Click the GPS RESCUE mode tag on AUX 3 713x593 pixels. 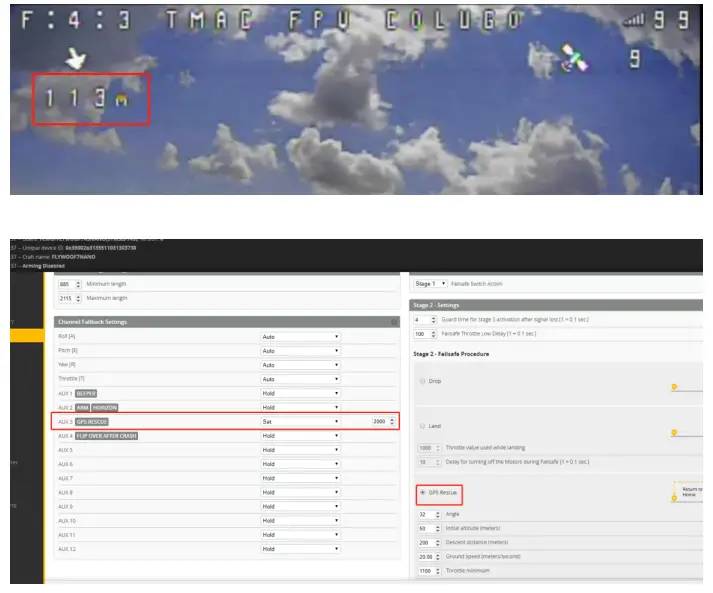pyautogui.click(x=92, y=422)
